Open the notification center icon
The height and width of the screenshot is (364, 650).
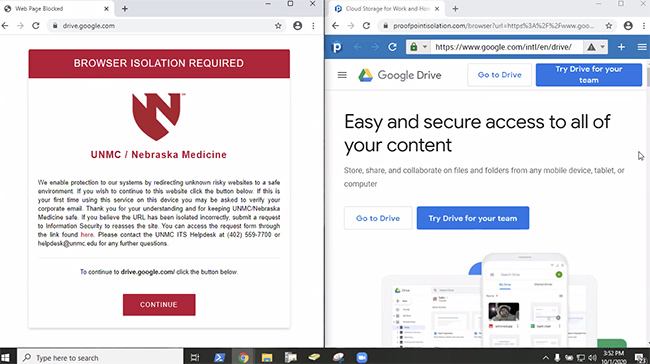[x=640, y=358]
